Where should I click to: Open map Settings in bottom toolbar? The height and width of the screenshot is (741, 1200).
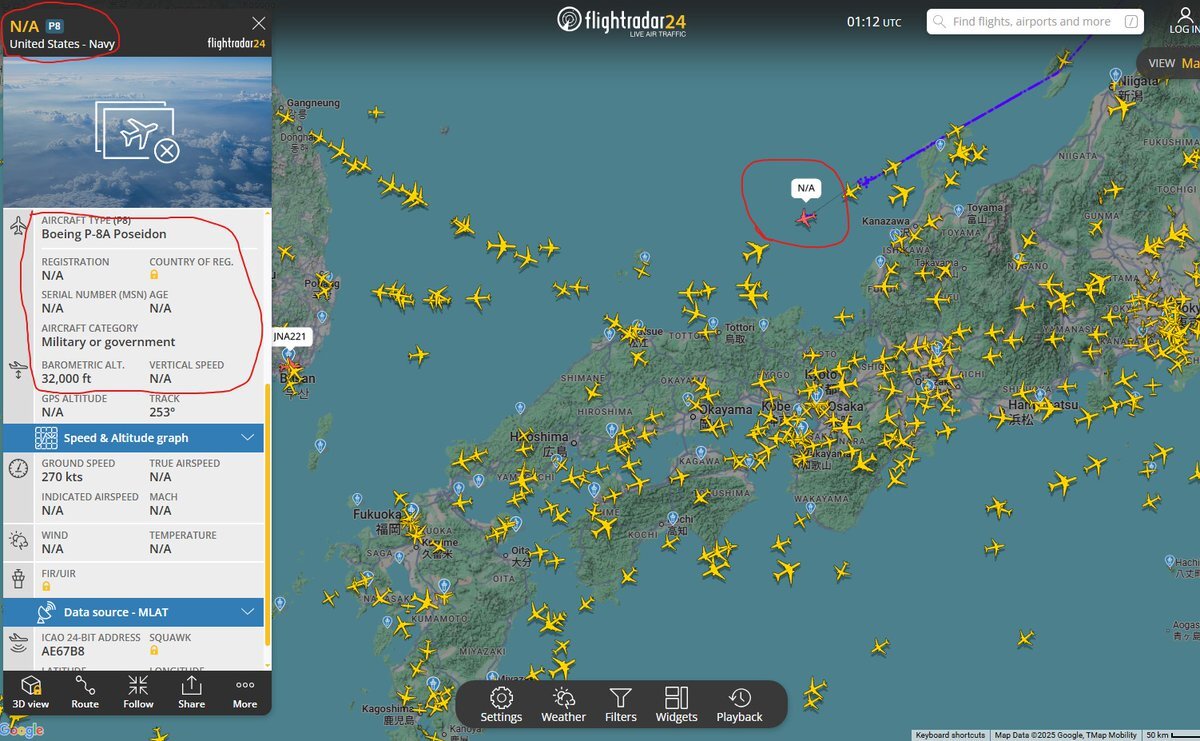pos(501,704)
